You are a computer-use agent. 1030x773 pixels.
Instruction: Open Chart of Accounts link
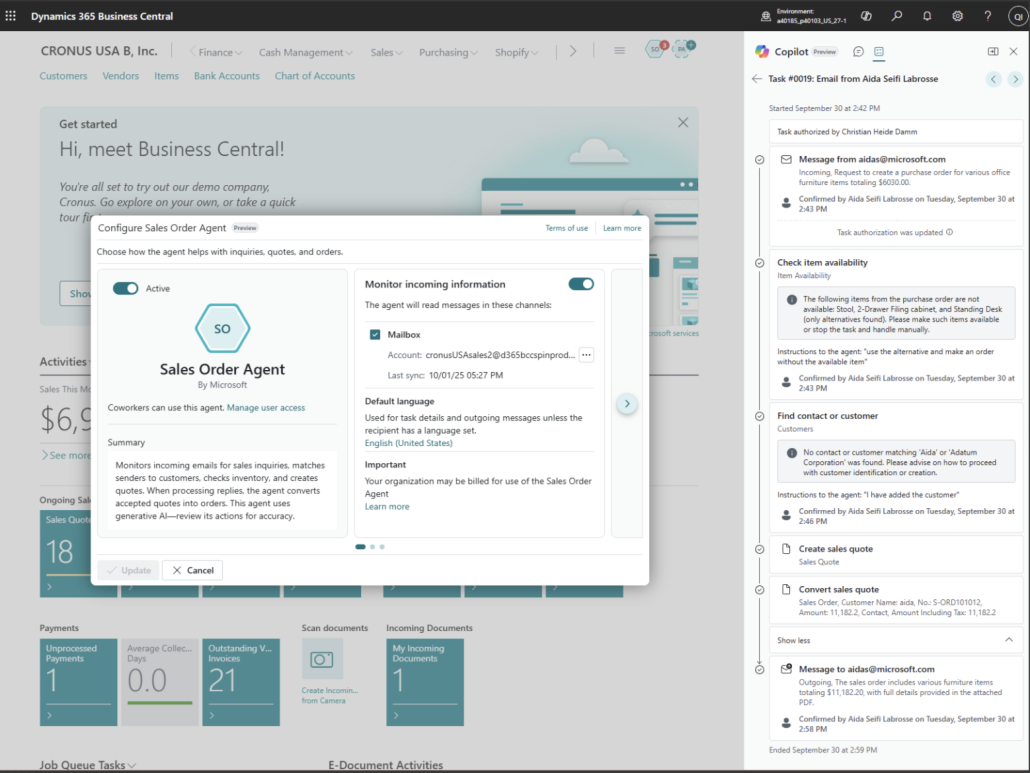[x=315, y=76]
